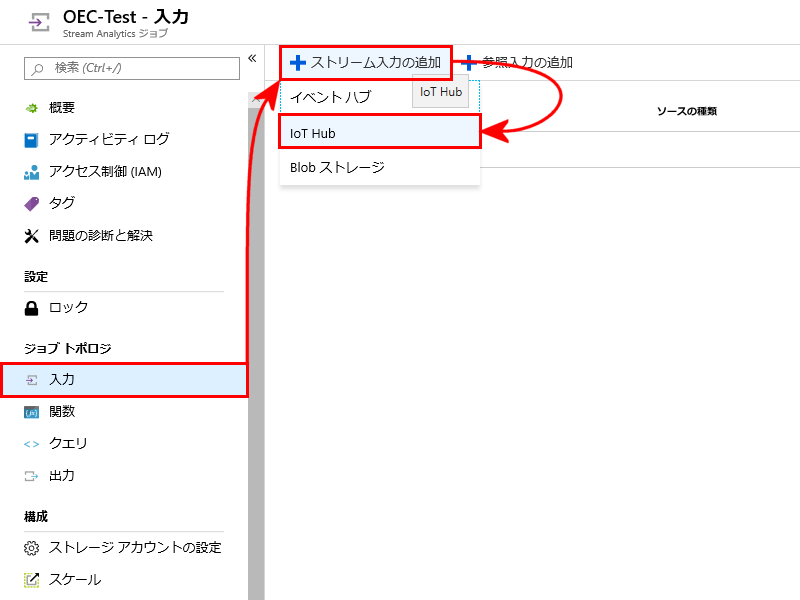800x600 pixels.
Task: Click the スケール edit icon
Action: pyautogui.click(x=31, y=580)
